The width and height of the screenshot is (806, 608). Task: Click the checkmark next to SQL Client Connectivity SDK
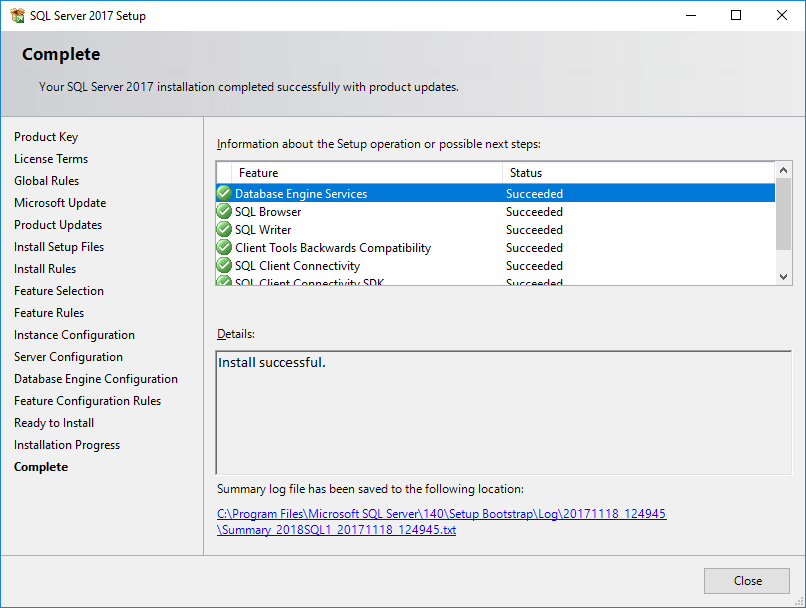tap(223, 281)
